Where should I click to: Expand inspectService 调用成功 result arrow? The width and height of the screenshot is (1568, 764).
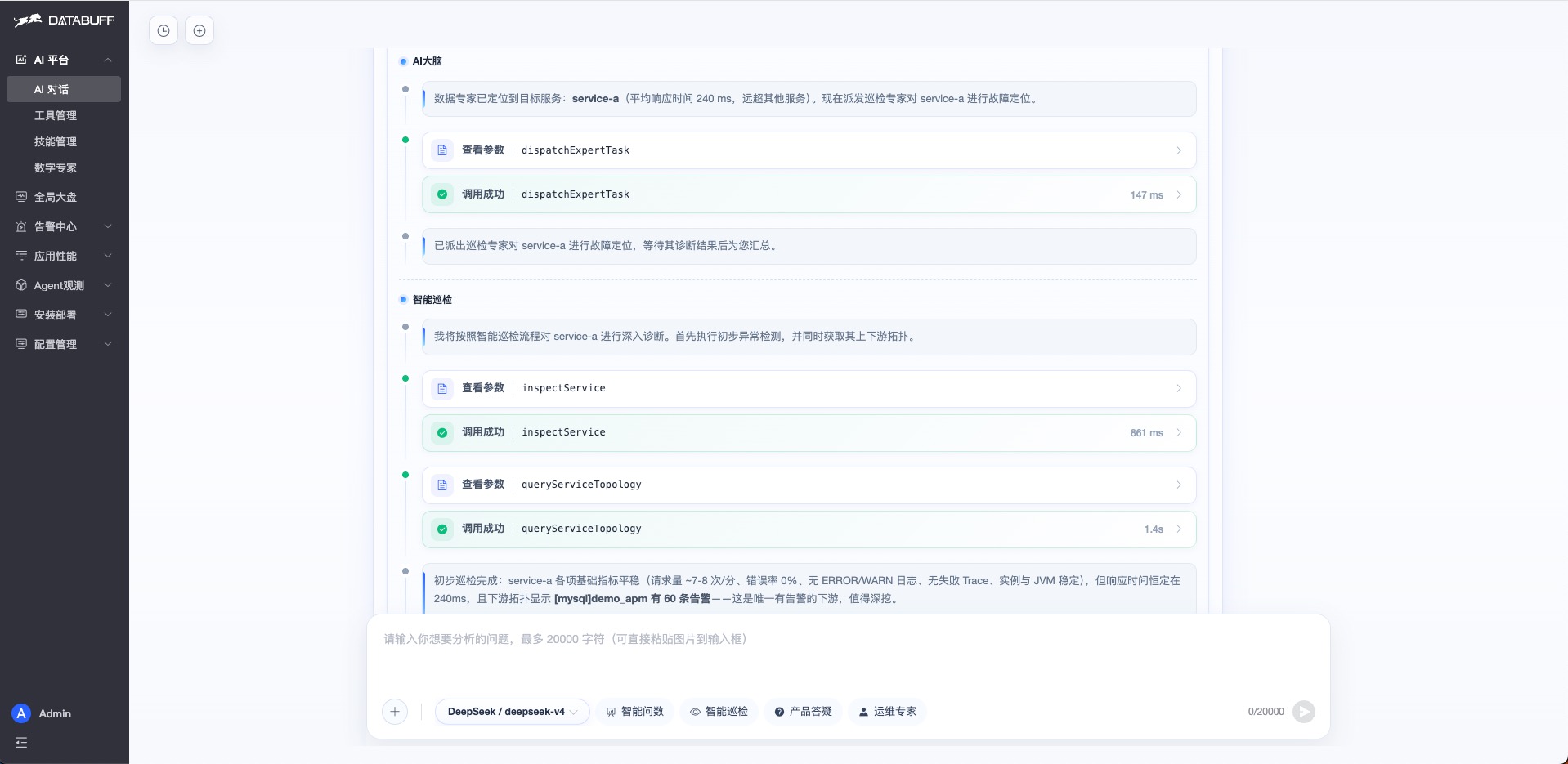click(1179, 433)
